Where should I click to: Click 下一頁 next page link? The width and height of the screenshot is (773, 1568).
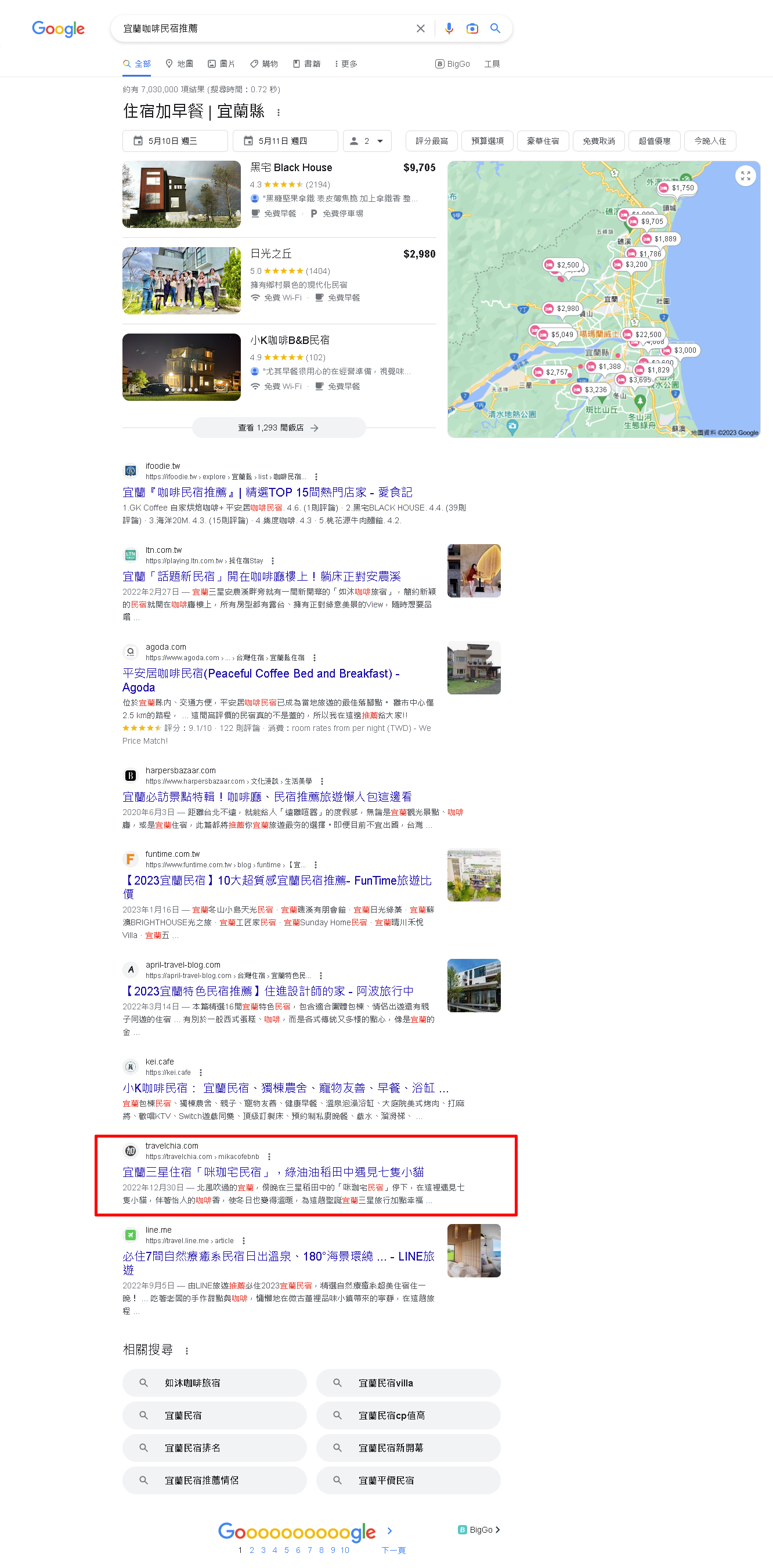[x=393, y=1551]
